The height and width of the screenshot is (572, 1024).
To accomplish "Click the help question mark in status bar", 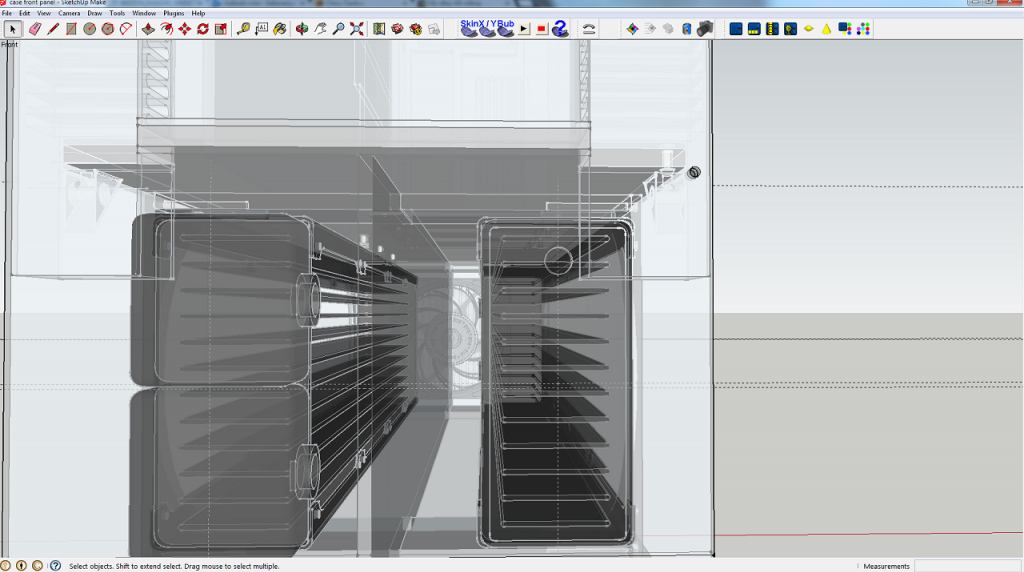I will pyautogui.click(x=55, y=566).
